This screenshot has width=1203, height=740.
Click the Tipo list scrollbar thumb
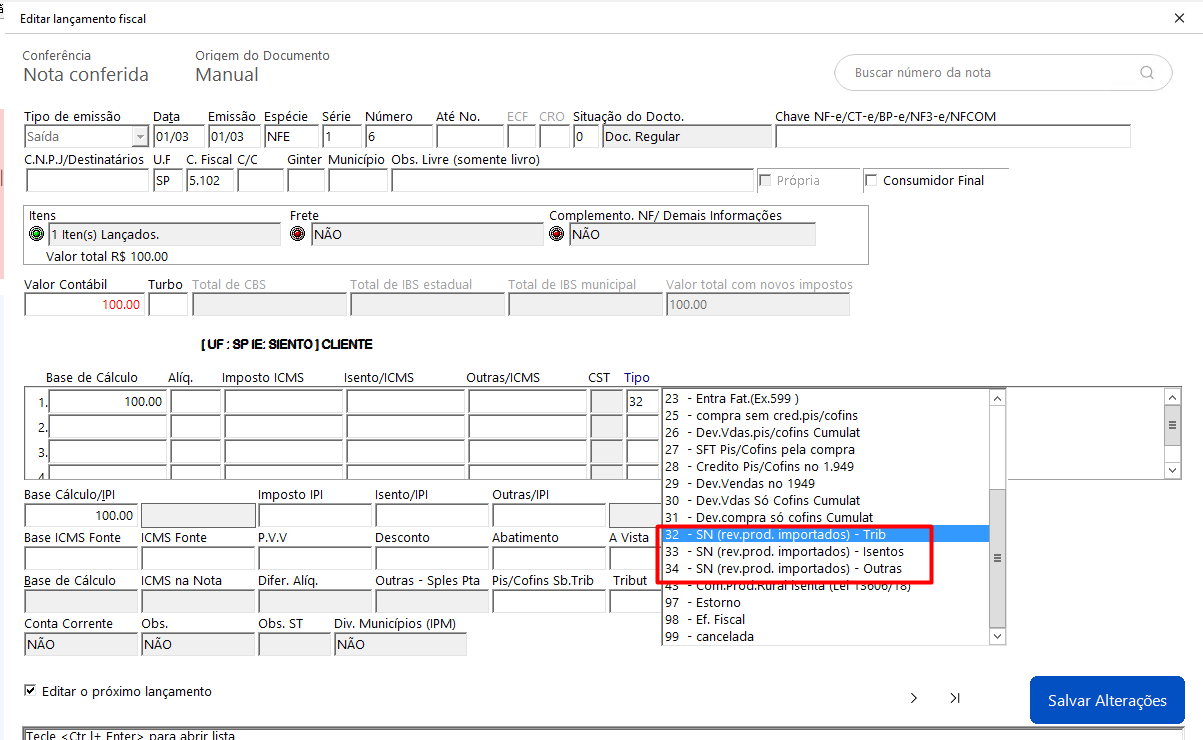[997, 559]
